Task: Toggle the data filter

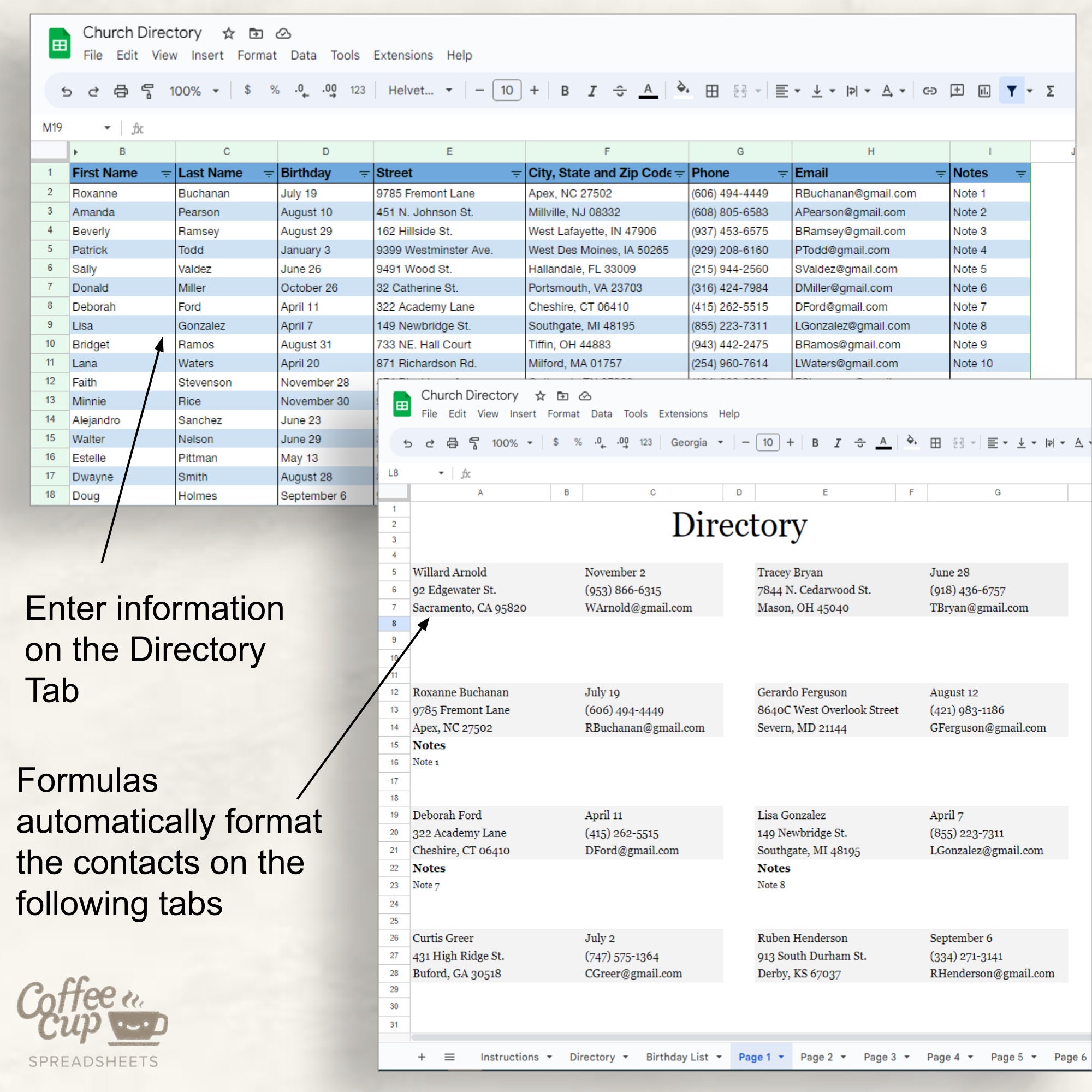Action: pyautogui.click(x=1012, y=91)
